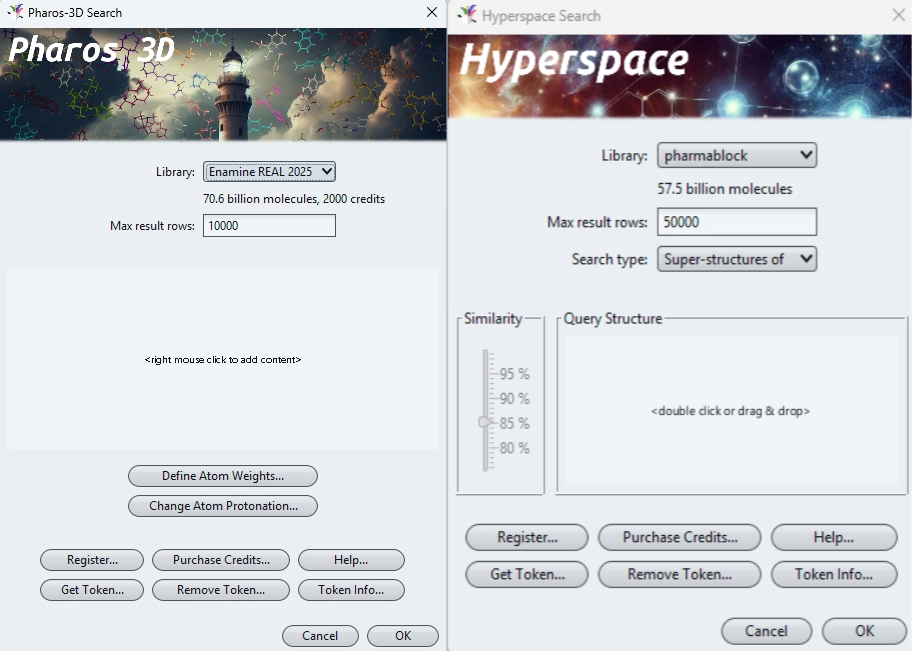Close the Hyperspace Search window
The width and height of the screenshot is (913, 651).
898,15
